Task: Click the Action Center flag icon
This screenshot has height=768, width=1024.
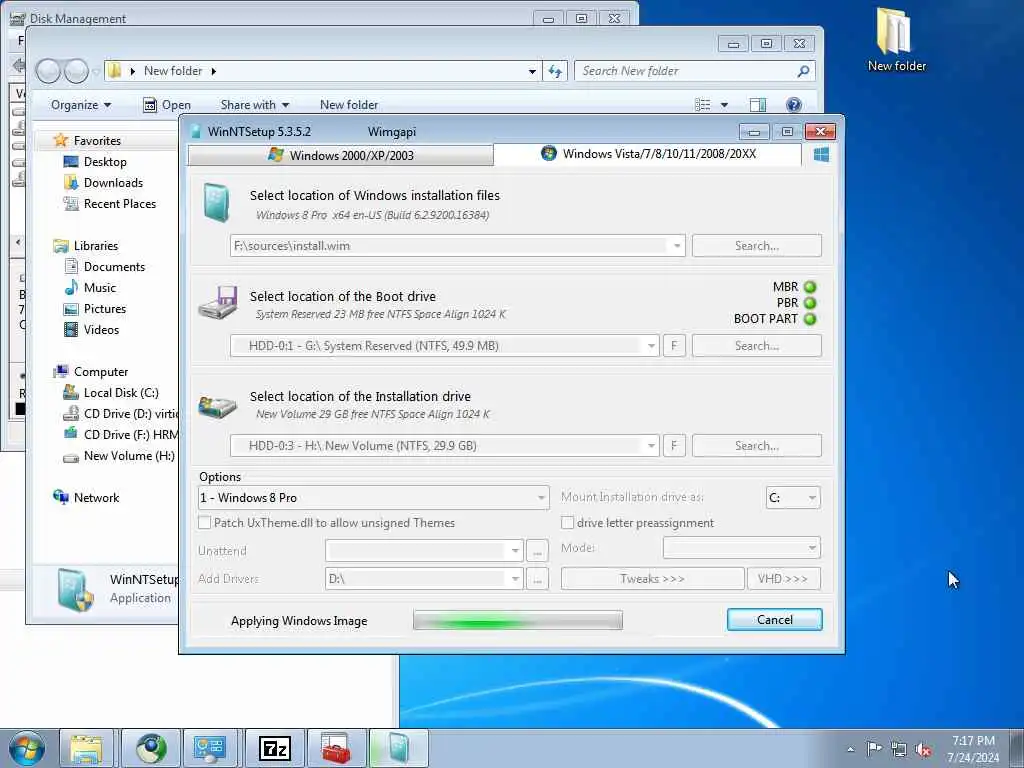Action: pyautogui.click(x=874, y=748)
